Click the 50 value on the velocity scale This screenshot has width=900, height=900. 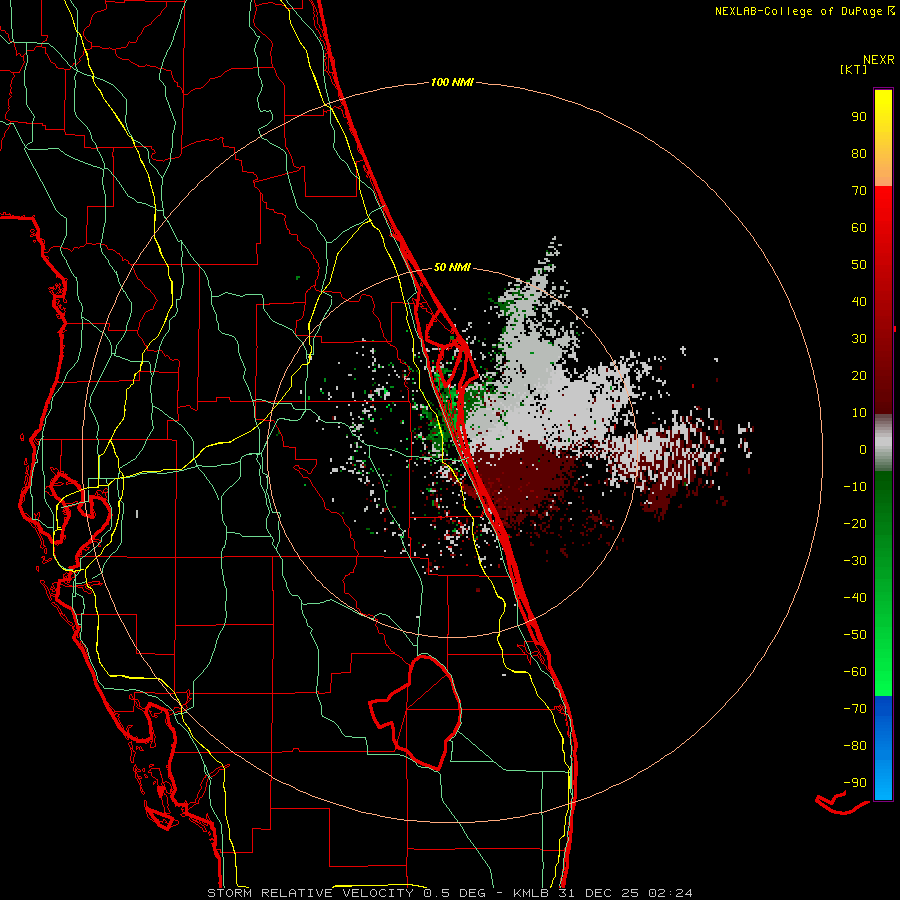tap(859, 265)
